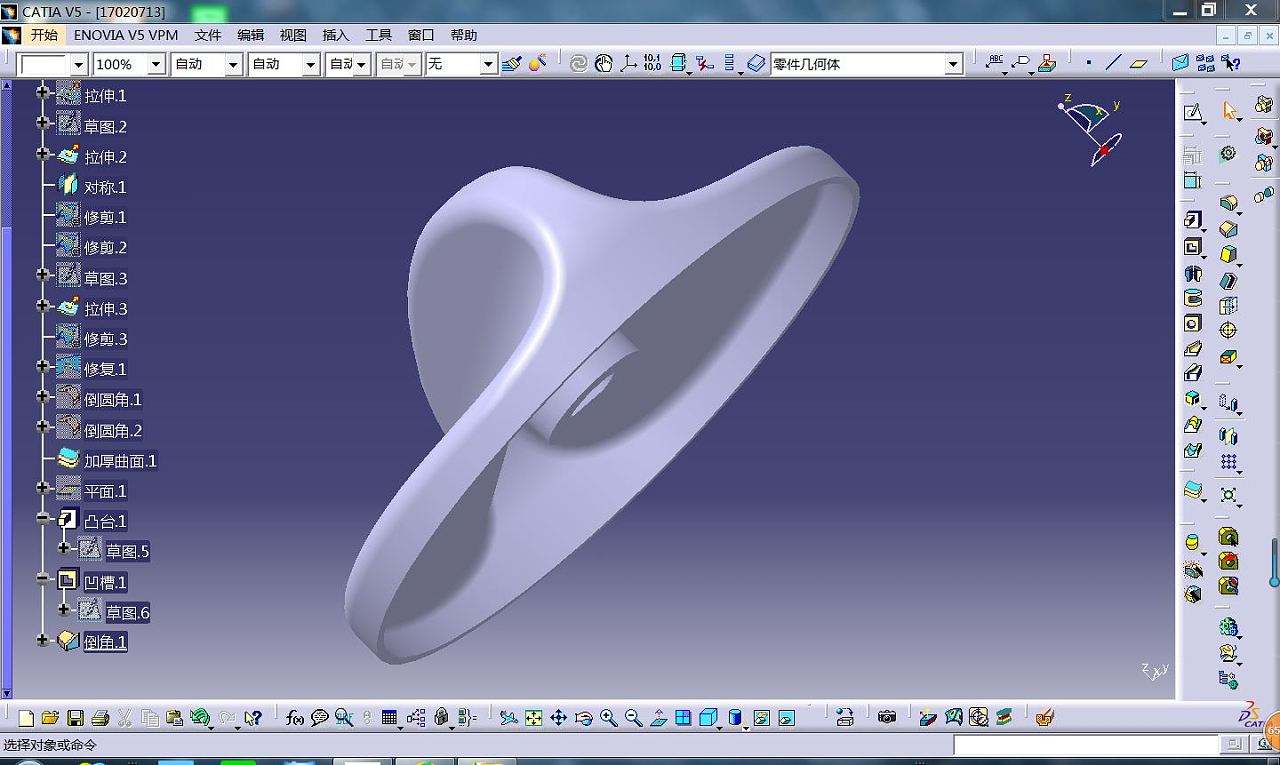Click the Save icon in bottom toolbar
1280x765 pixels.
click(x=75, y=718)
